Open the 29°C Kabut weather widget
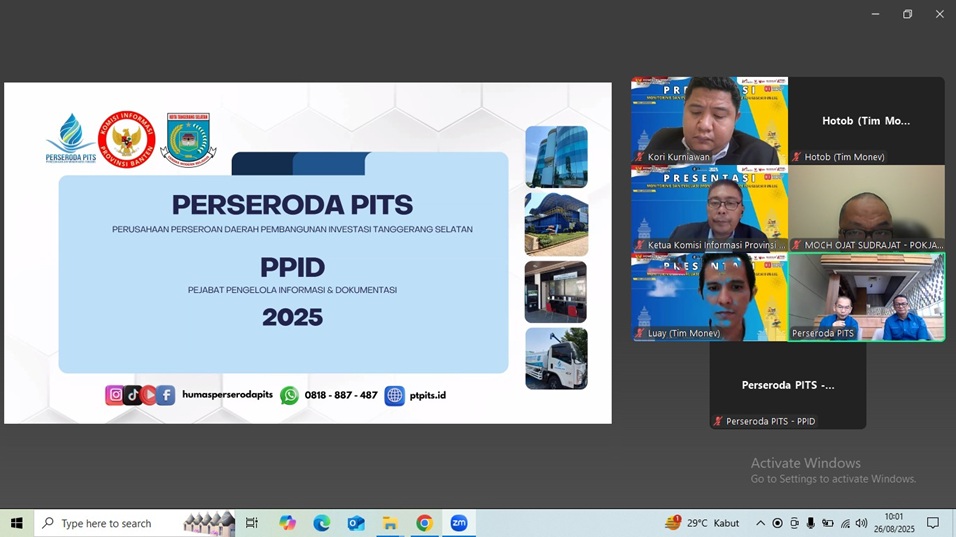956x537 pixels. coord(702,523)
